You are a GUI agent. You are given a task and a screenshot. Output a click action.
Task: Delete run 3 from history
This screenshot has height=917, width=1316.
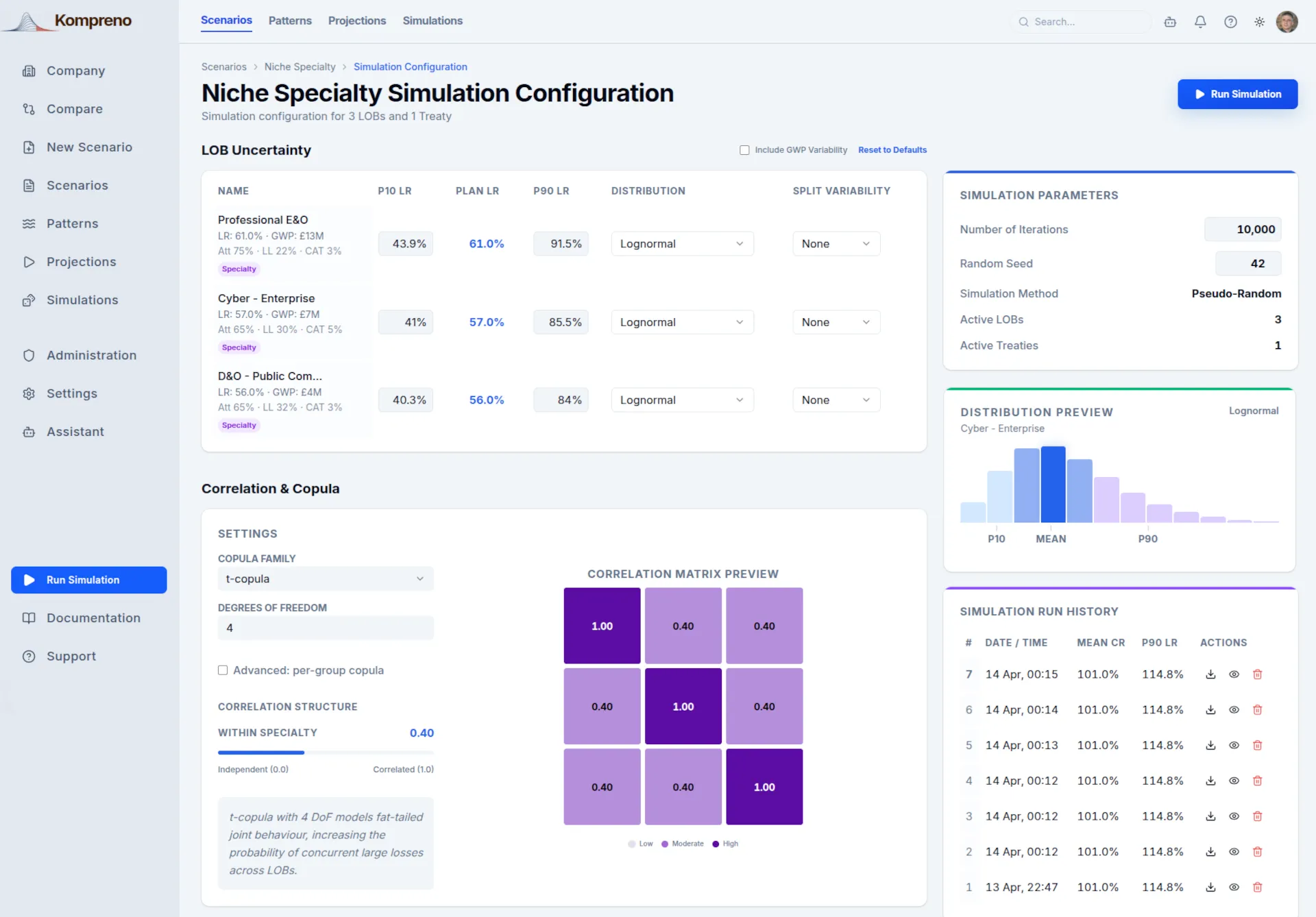pyautogui.click(x=1257, y=816)
